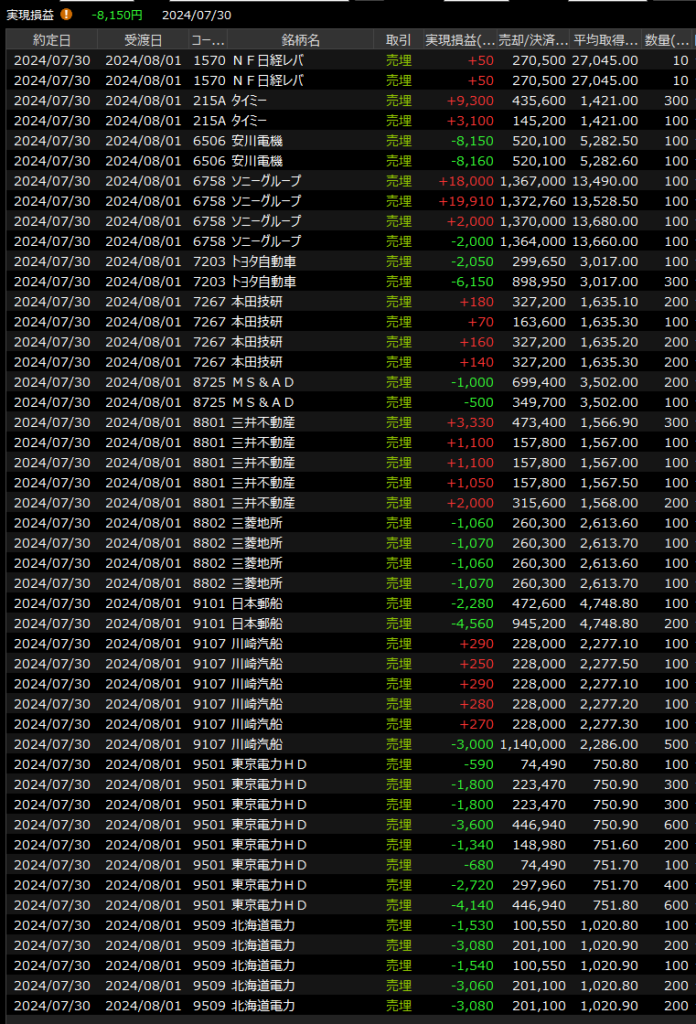Screen dimensions: 696x1024
Task: Sort by the 実現損益 column header
Action: click(x=459, y=40)
